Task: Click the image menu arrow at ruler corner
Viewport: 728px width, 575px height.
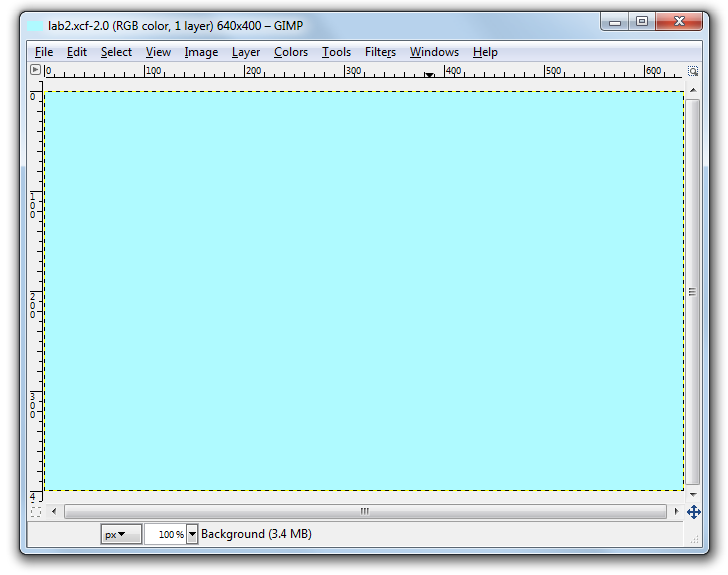Action: [x=35, y=70]
